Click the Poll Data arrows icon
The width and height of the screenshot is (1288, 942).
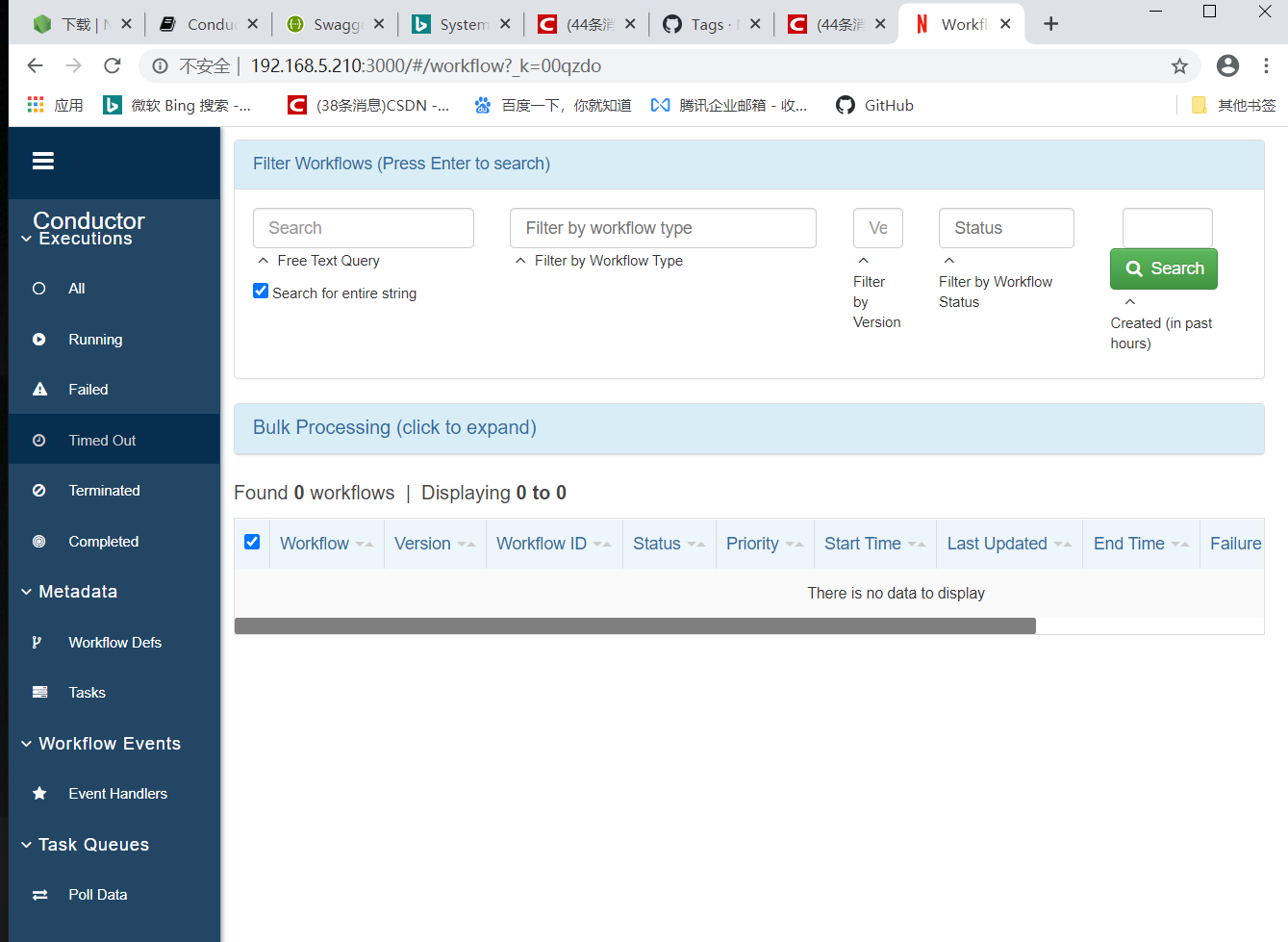tap(38, 894)
